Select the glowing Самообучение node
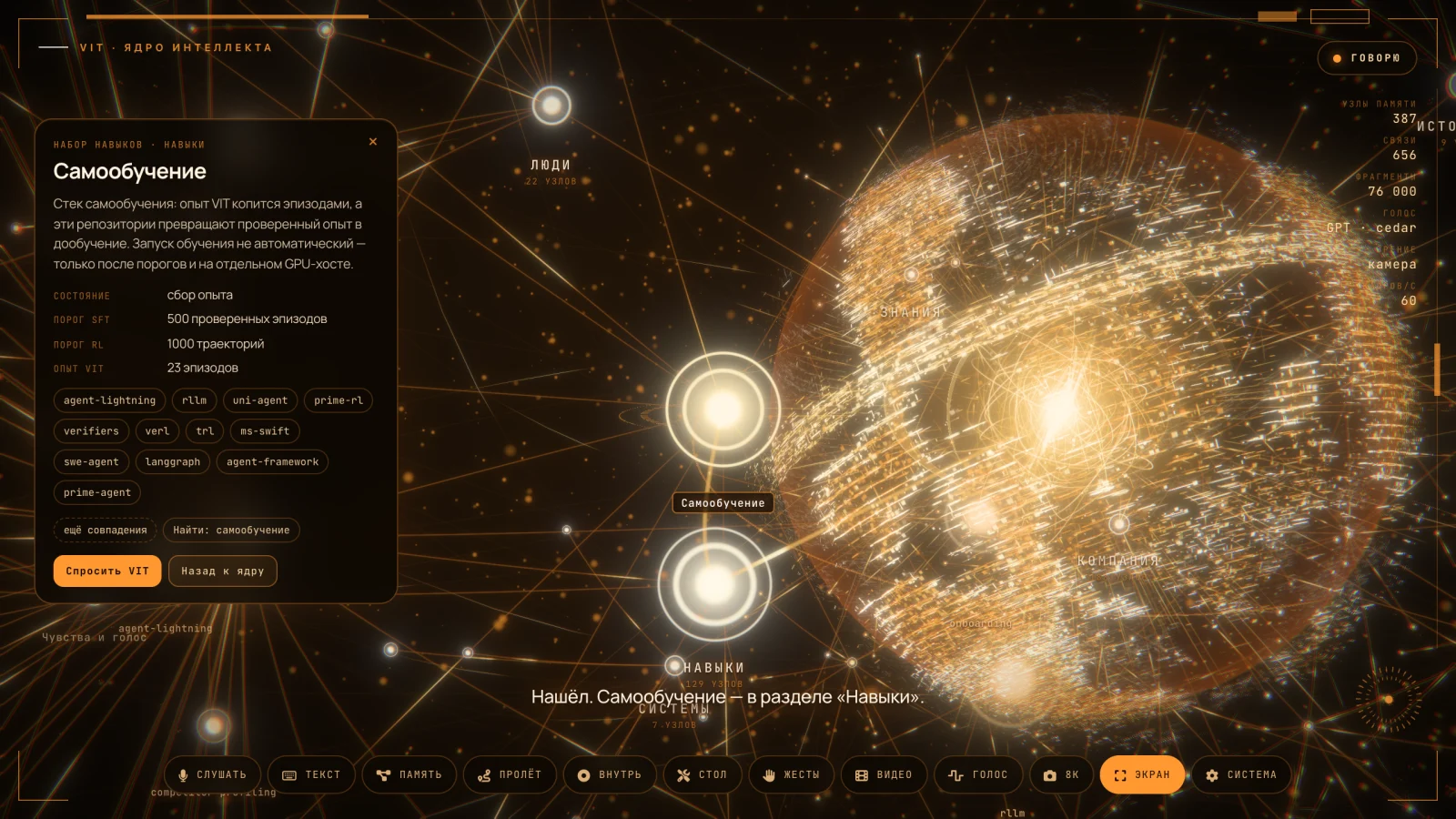Screen dimensions: 1456x819 tap(723, 409)
